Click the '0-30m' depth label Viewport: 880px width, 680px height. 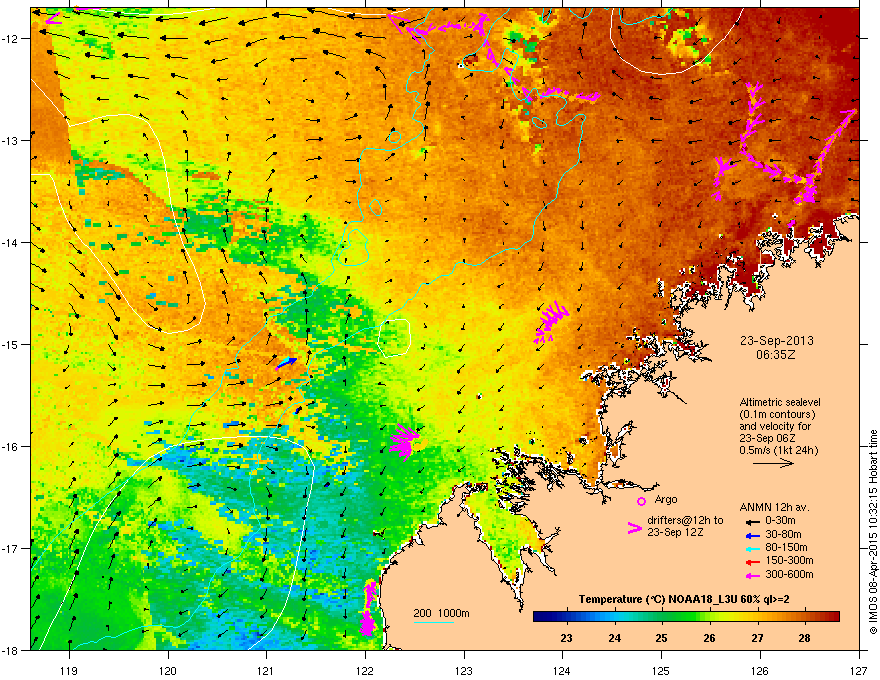pyautogui.click(x=780, y=521)
